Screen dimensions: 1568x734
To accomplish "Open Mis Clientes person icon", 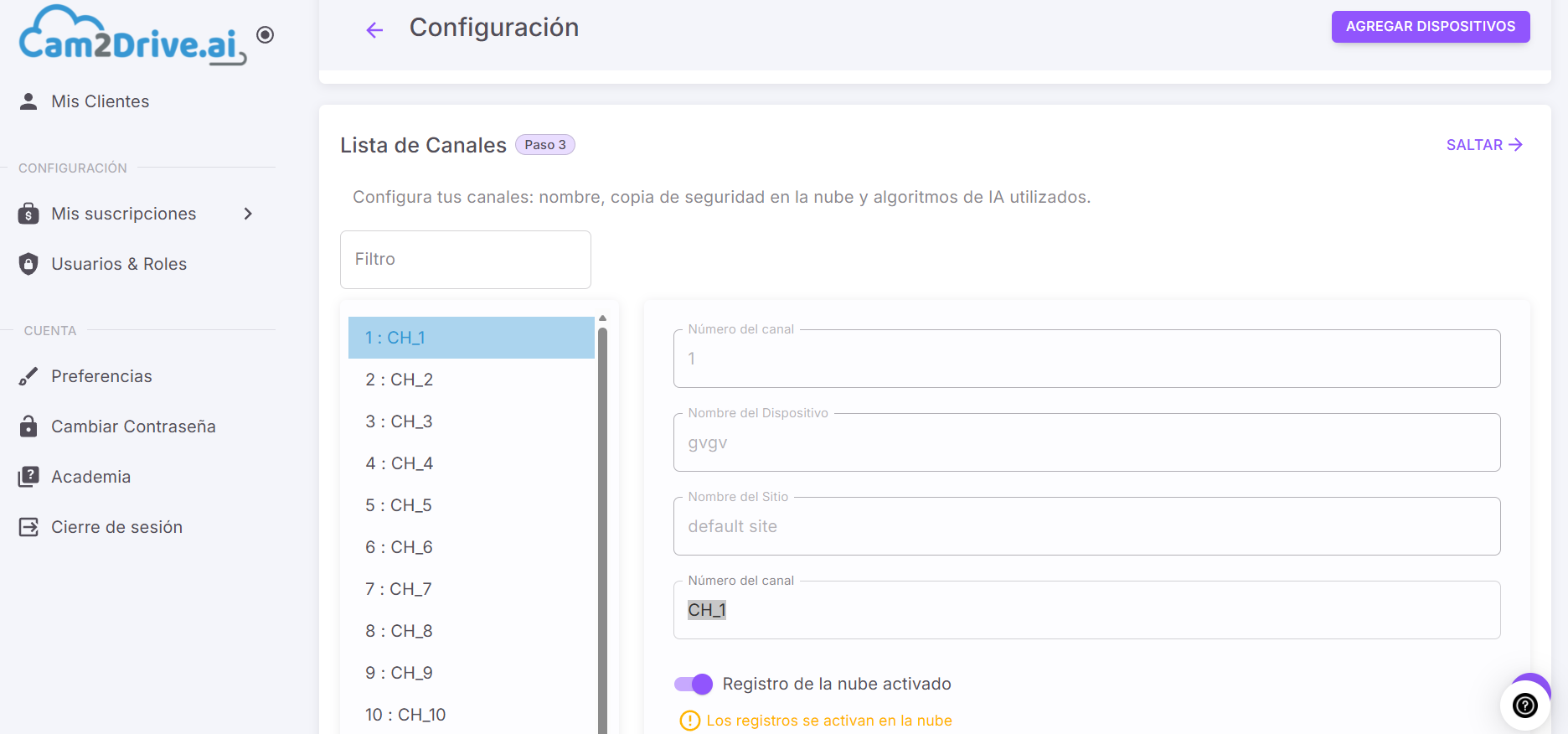I will click(28, 101).
